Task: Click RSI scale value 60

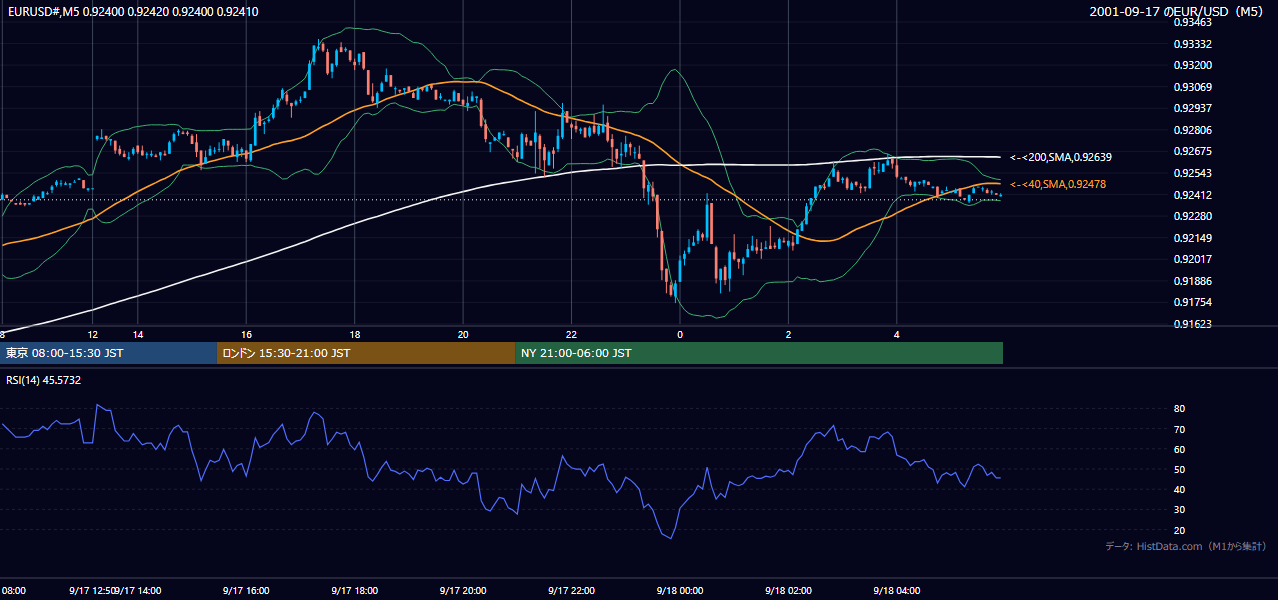Action: (x=1179, y=449)
